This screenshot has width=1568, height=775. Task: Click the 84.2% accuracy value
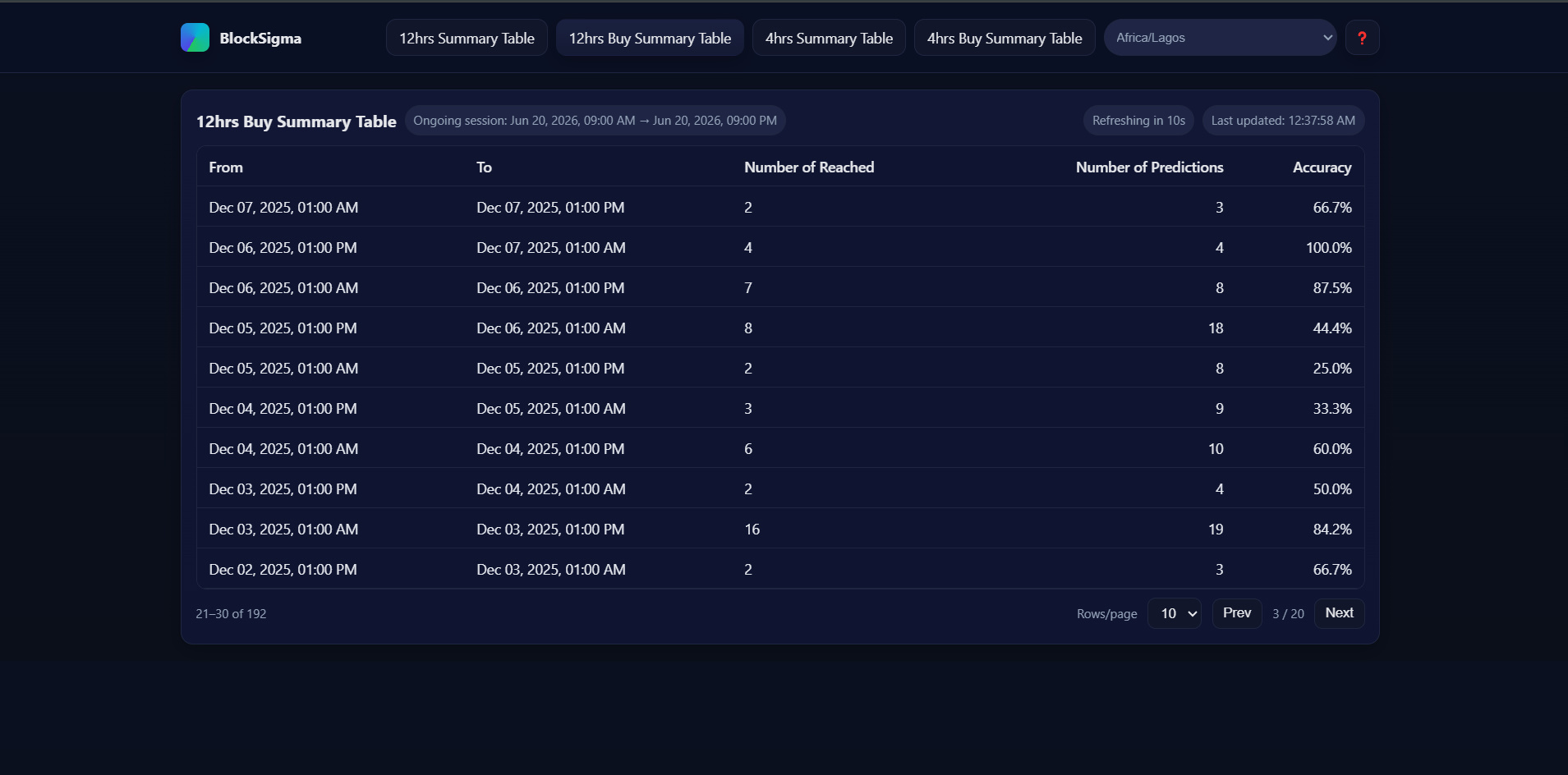[x=1331, y=530]
